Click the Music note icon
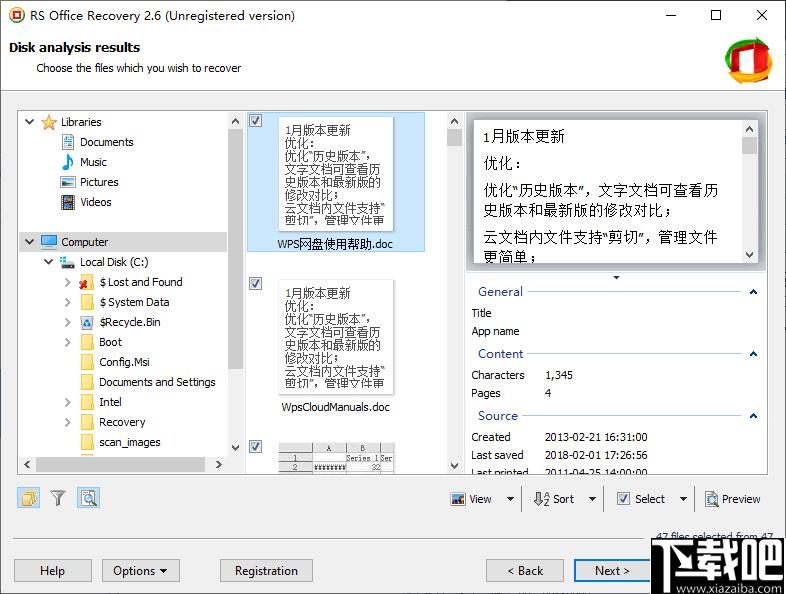The width and height of the screenshot is (786, 594). point(68,162)
